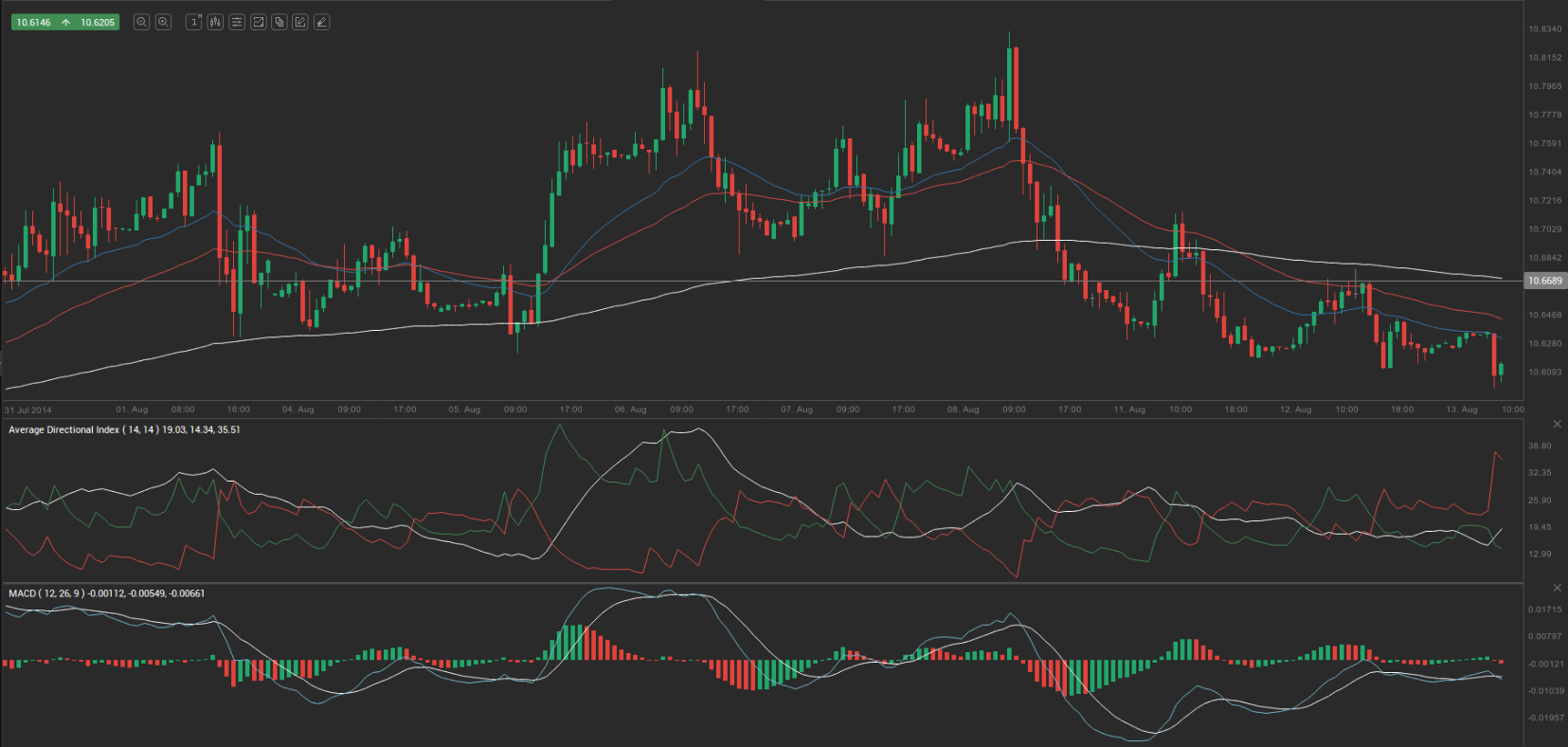
Task: Select the drawing edit pencil icon
Action: tap(300, 22)
